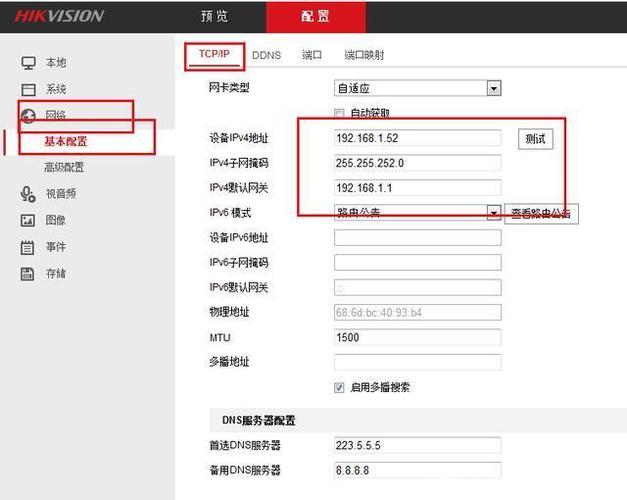Click the 测试 button
This screenshot has height=500, width=627.
click(x=535, y=139)
